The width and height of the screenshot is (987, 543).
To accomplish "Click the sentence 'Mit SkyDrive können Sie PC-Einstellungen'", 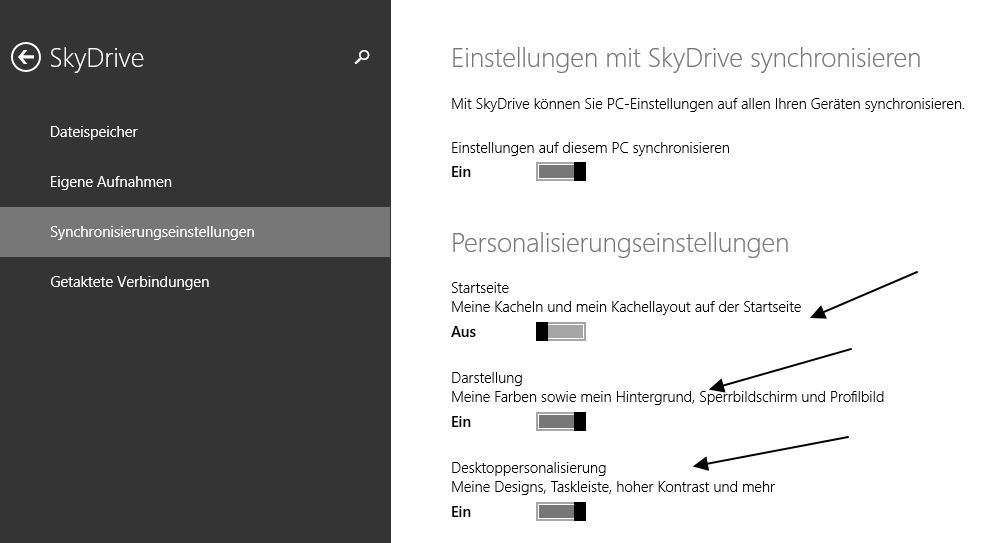I will [x=583, y=104].
